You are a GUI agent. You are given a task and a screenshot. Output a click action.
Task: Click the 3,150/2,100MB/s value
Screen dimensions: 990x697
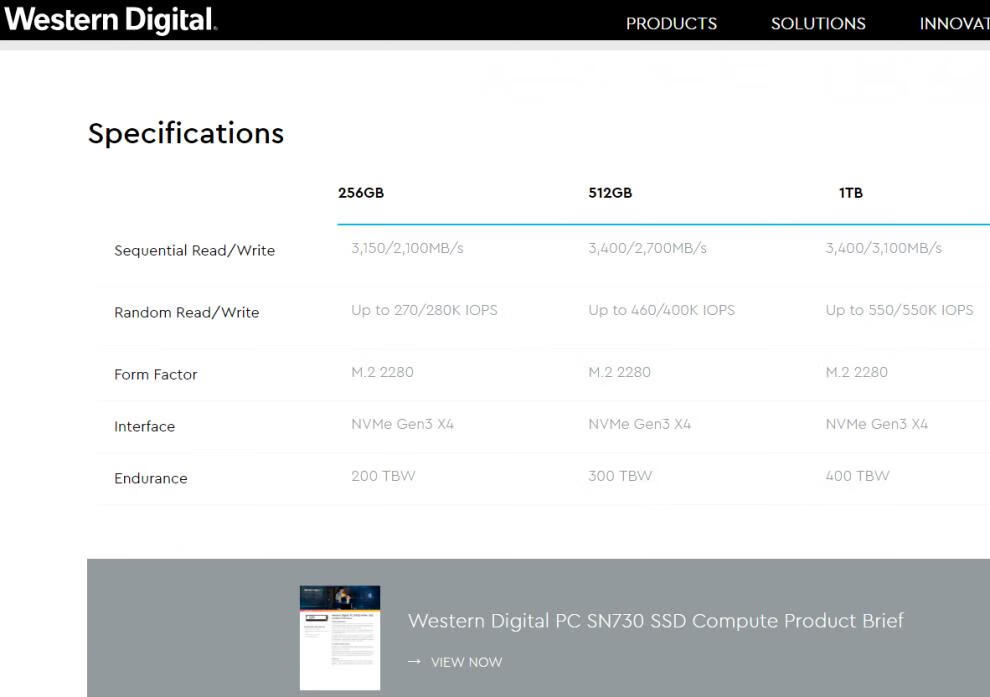coord(407,248)
